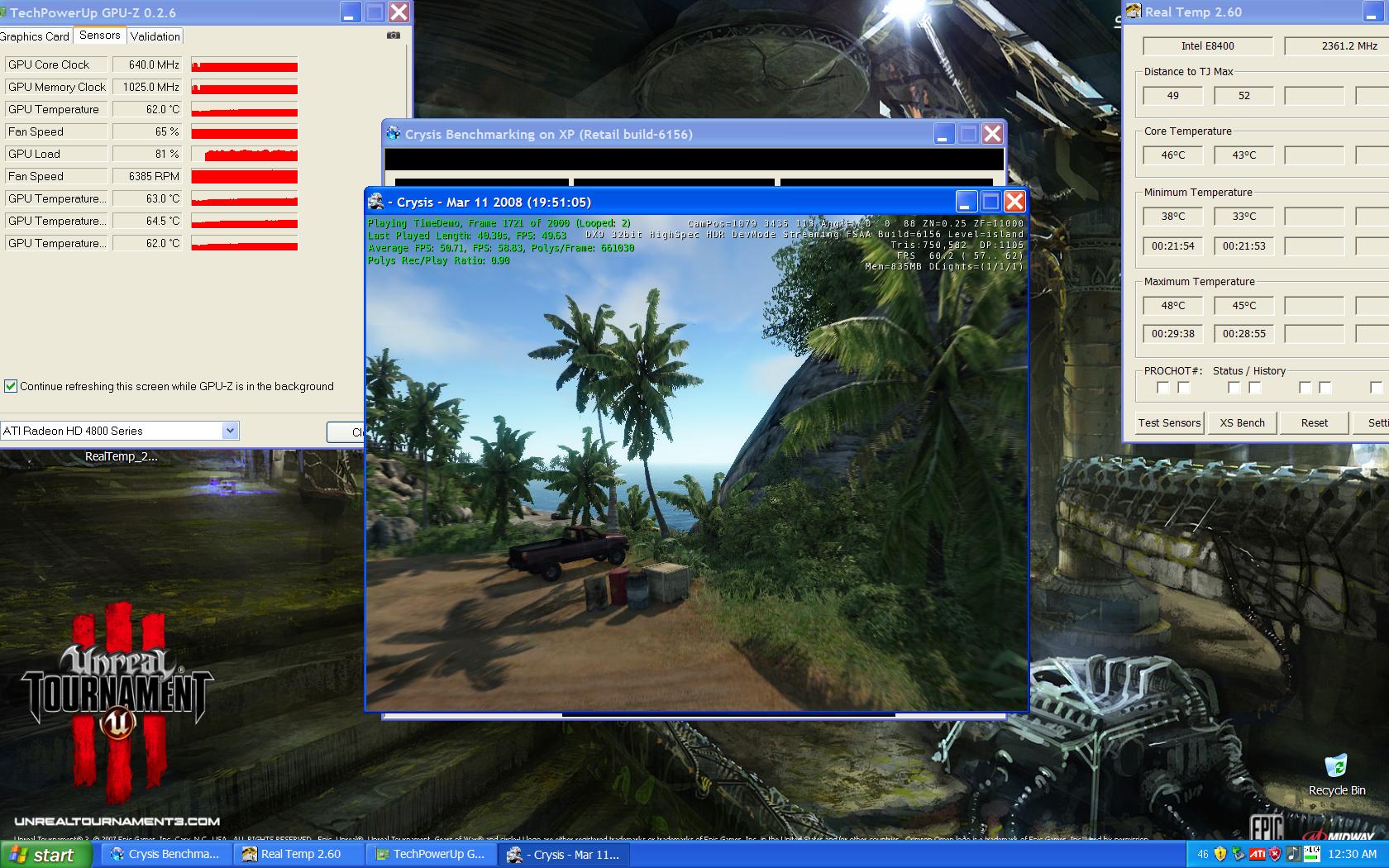
Task: Click the Safely Remove Hardware tray icon
Action: [1239, 854]
